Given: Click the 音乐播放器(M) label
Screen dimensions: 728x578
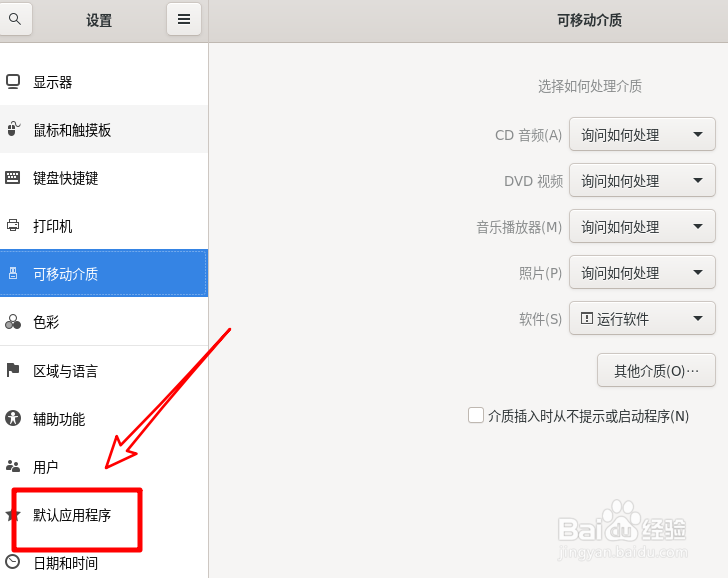Looking at the screenshot, I should tap(519, 227).
